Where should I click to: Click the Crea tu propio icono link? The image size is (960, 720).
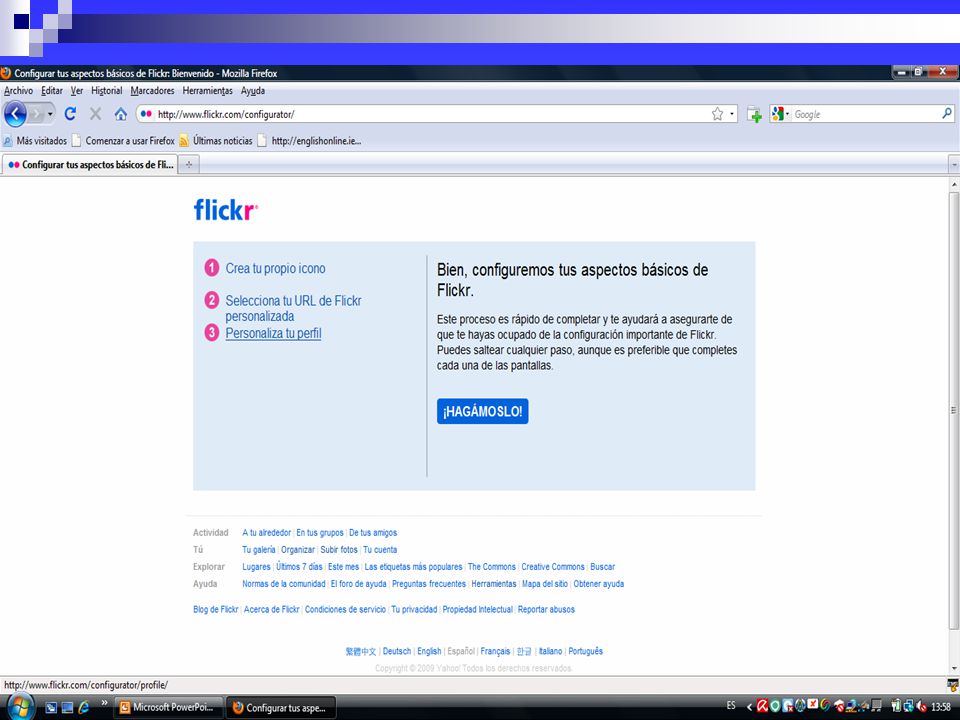[276, 268]
